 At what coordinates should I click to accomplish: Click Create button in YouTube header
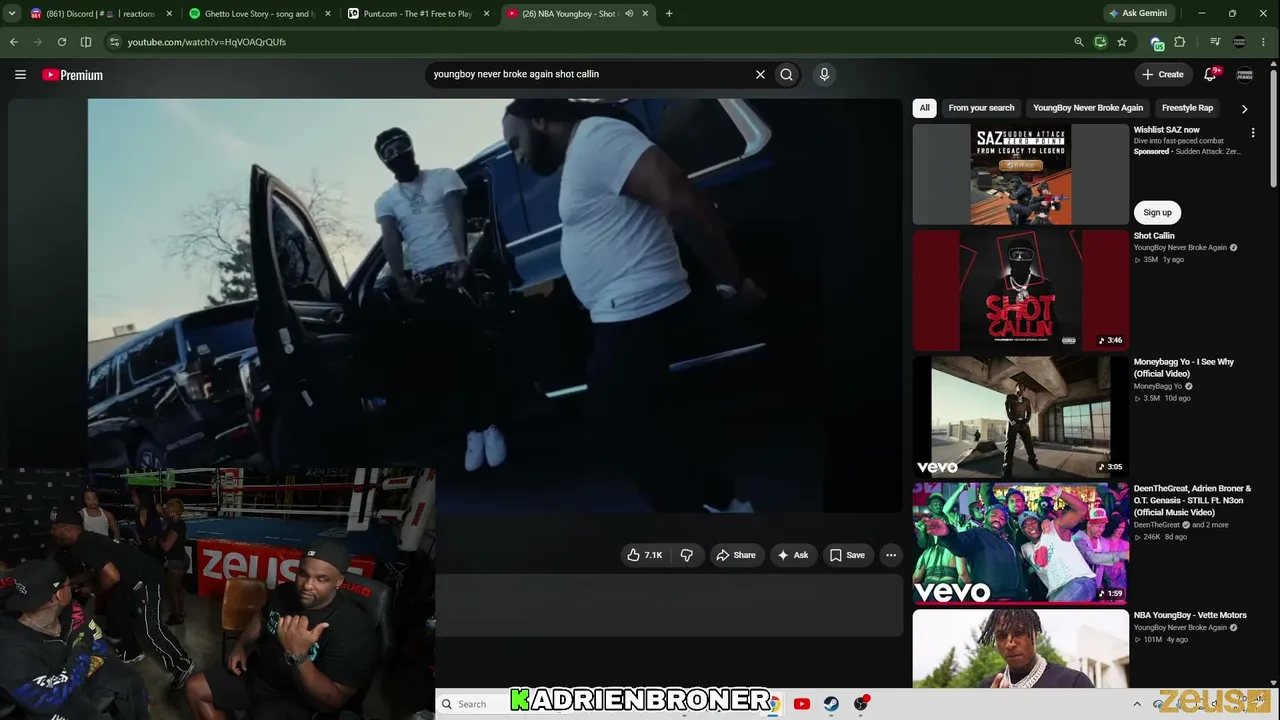coord(1163,74)
